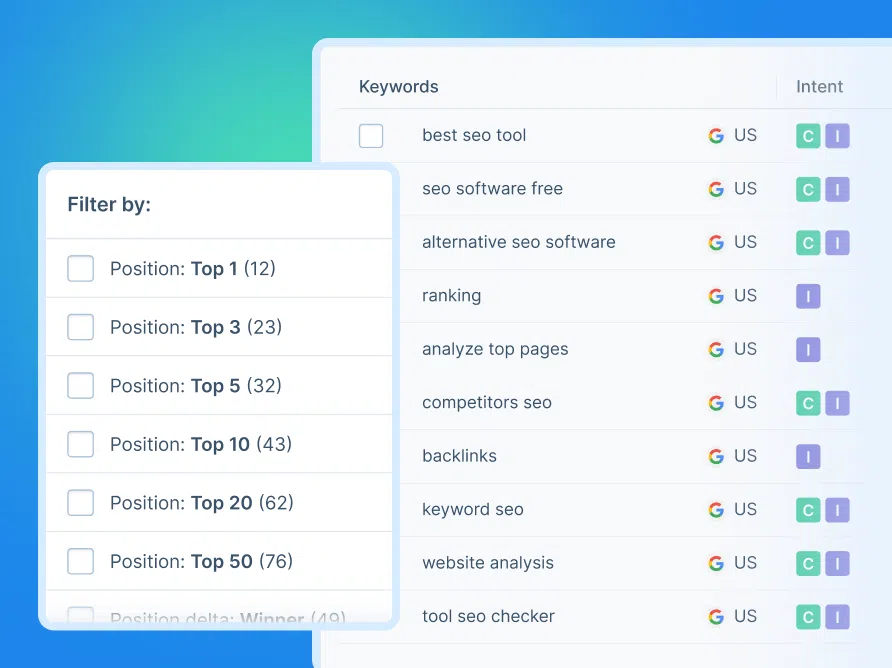892x668 pixels.
Task: Click the Keywords column header
Action: pyautogui.click(x=398, y=86)
